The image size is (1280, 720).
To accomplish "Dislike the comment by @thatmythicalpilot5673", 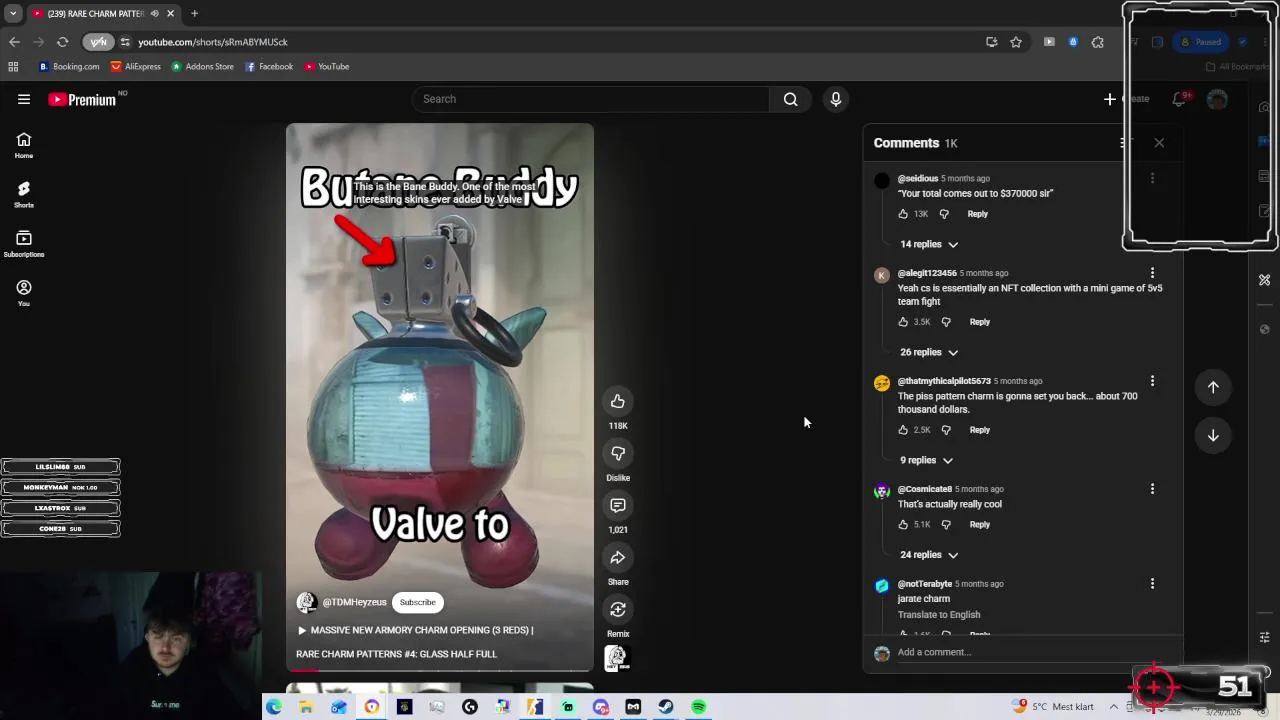I will coord(946,430).
